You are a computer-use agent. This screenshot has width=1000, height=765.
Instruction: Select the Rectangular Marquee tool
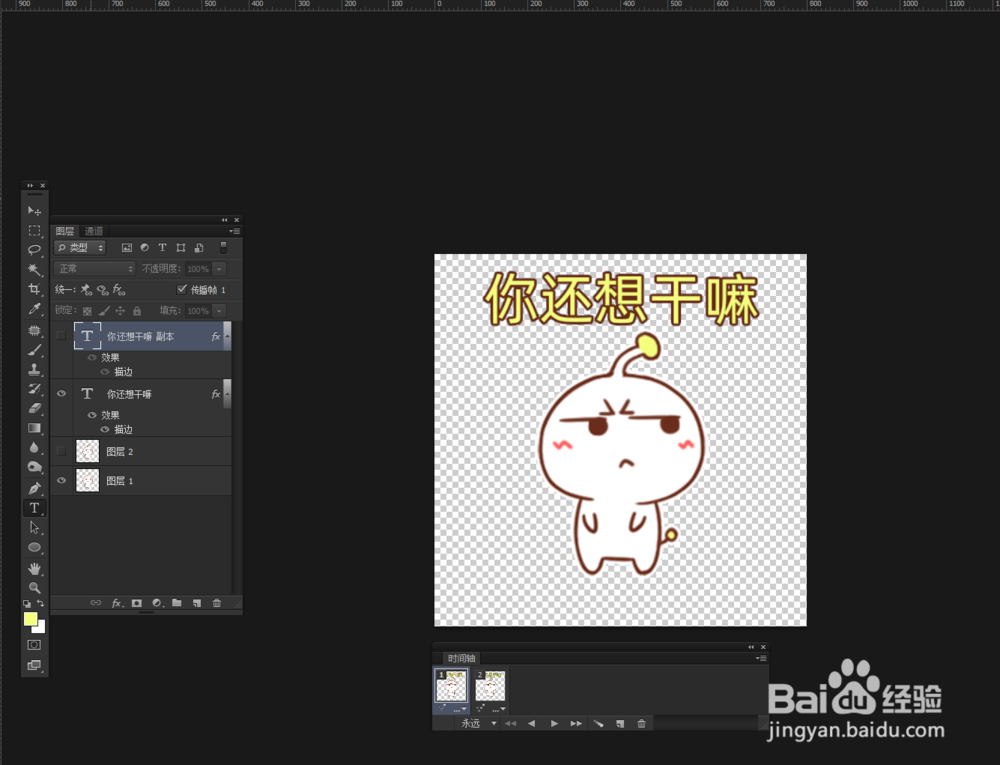click(x=34, y=230)
